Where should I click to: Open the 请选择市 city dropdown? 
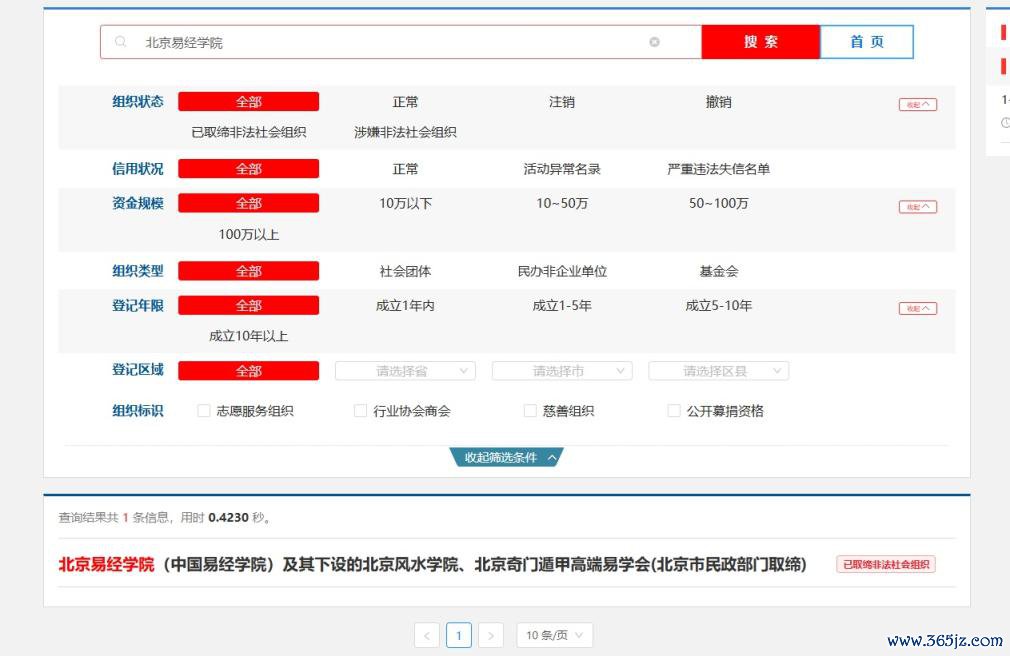tap(562, 371)
